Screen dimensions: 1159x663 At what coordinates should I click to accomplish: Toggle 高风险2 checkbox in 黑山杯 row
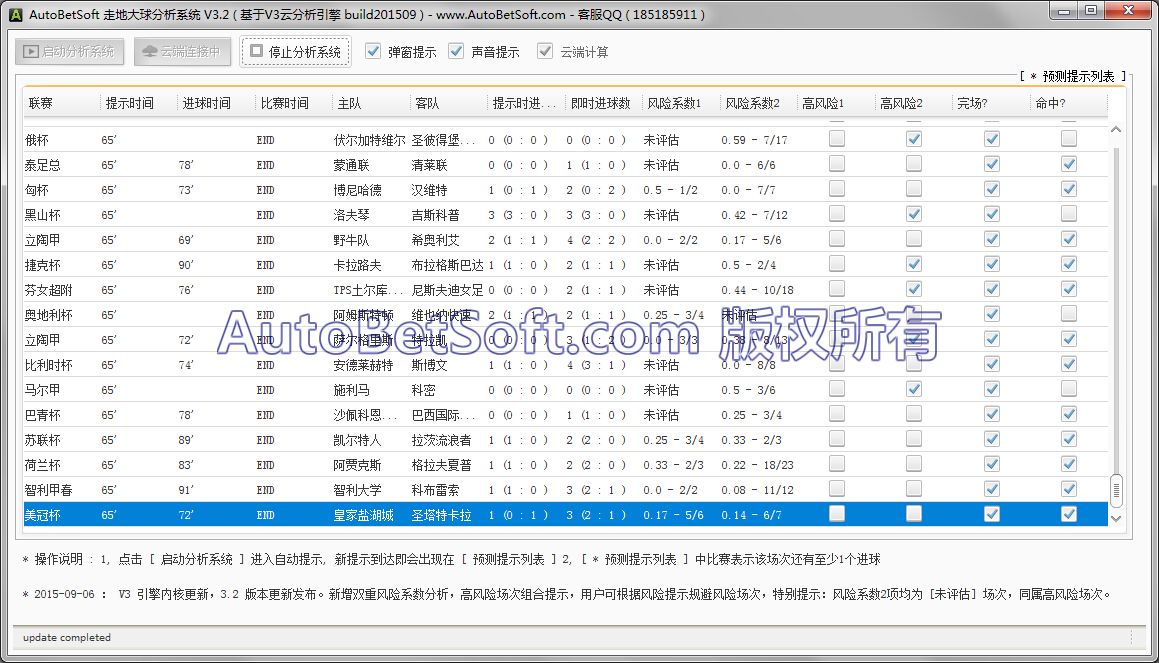pyautogui.click(x=914, y=214)
